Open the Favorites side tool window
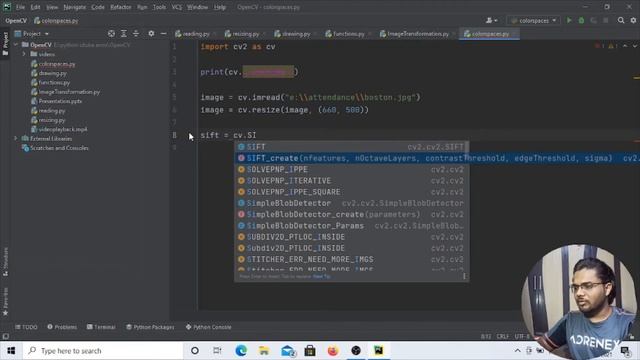 [5, 301]
